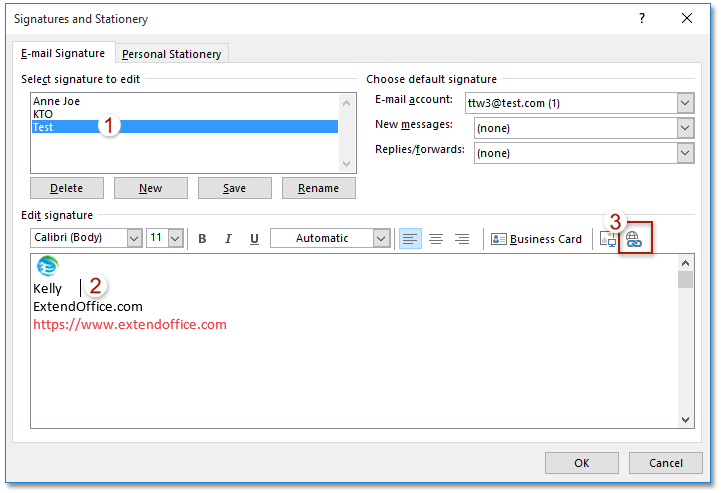
Task: Expand the Replies/forwards signature dropdown
Action: pyautogui.click(x=685, y=153)
